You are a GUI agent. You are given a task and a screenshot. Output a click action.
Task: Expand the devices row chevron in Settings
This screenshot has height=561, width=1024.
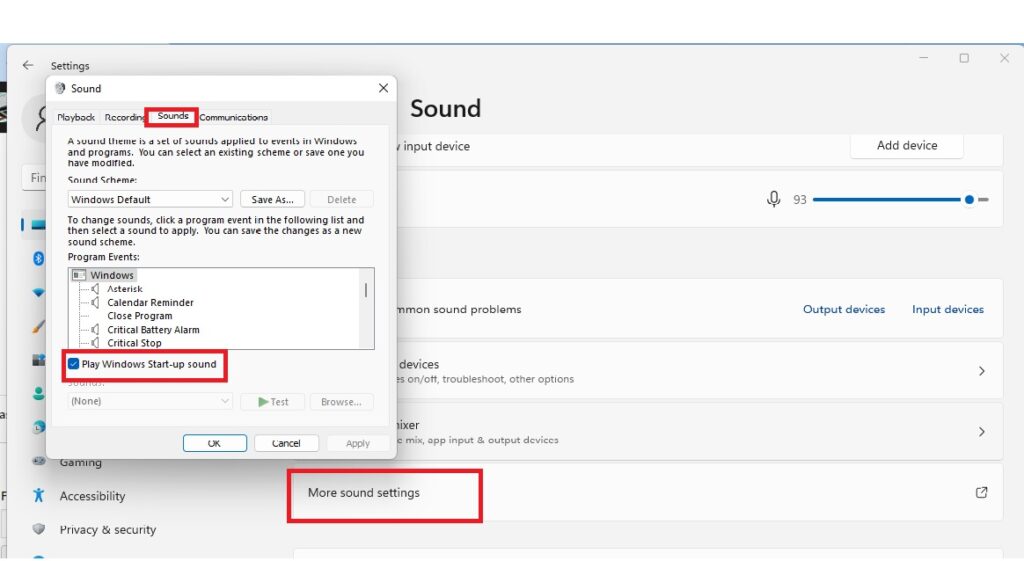click(x=982, y=371)
